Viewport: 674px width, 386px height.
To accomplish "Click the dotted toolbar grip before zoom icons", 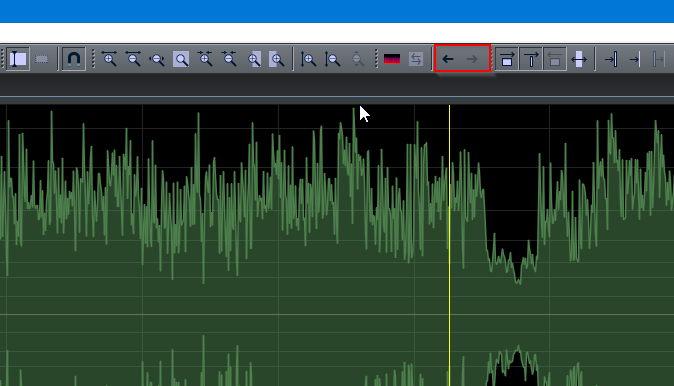I will (93, 59).
